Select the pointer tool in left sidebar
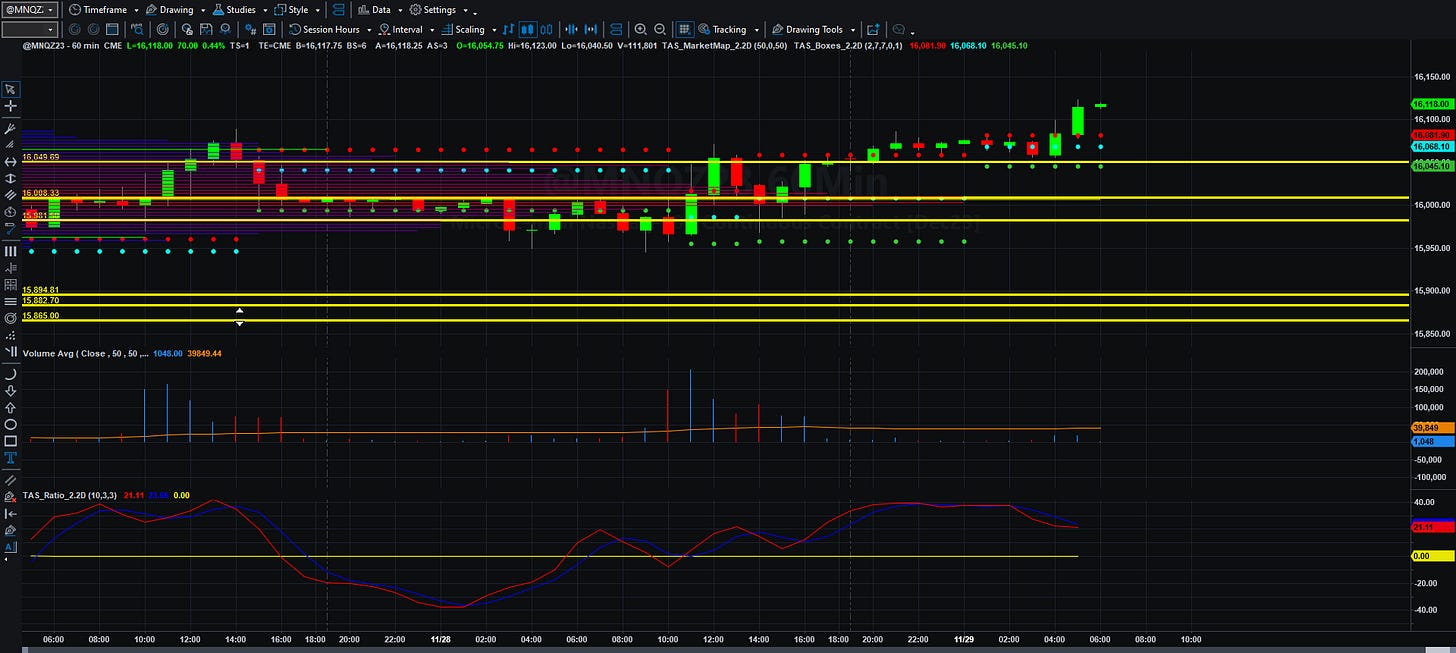 click(x=10, y=89)
